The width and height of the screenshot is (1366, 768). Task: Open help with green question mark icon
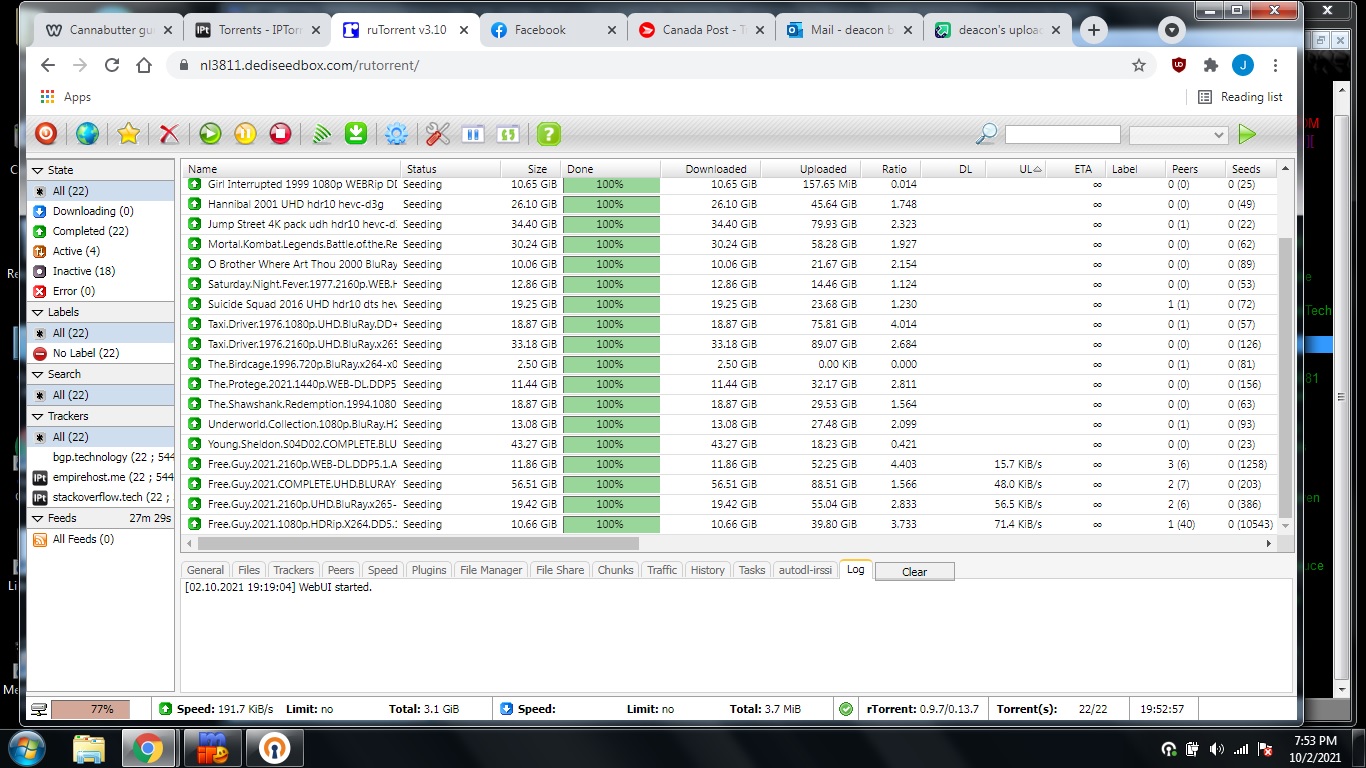(548, 133)
